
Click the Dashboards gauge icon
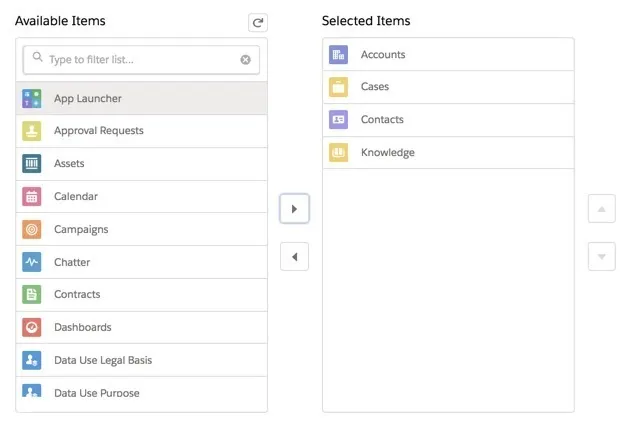tap(32, 327)
